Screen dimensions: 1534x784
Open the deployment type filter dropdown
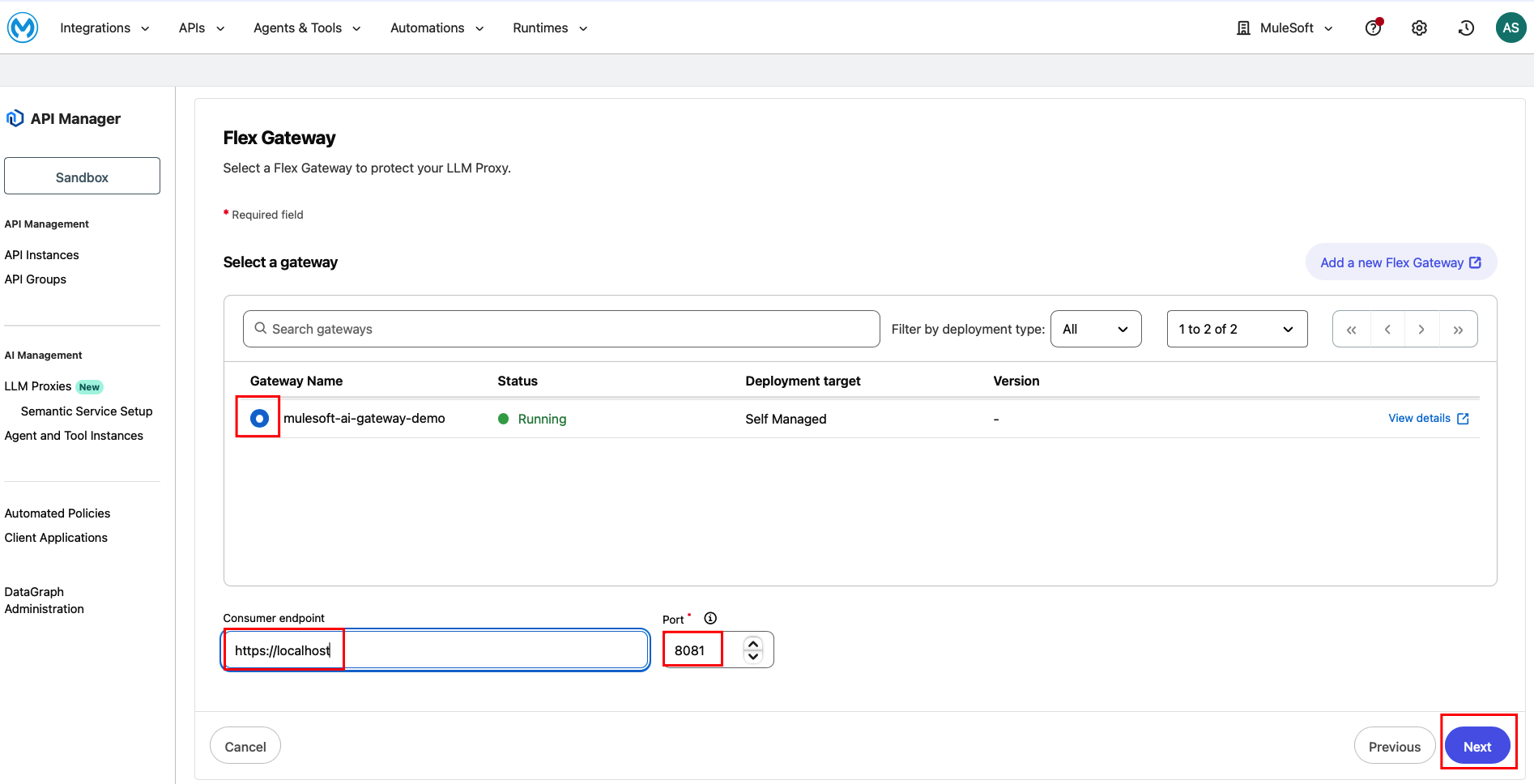[1095, 329]
